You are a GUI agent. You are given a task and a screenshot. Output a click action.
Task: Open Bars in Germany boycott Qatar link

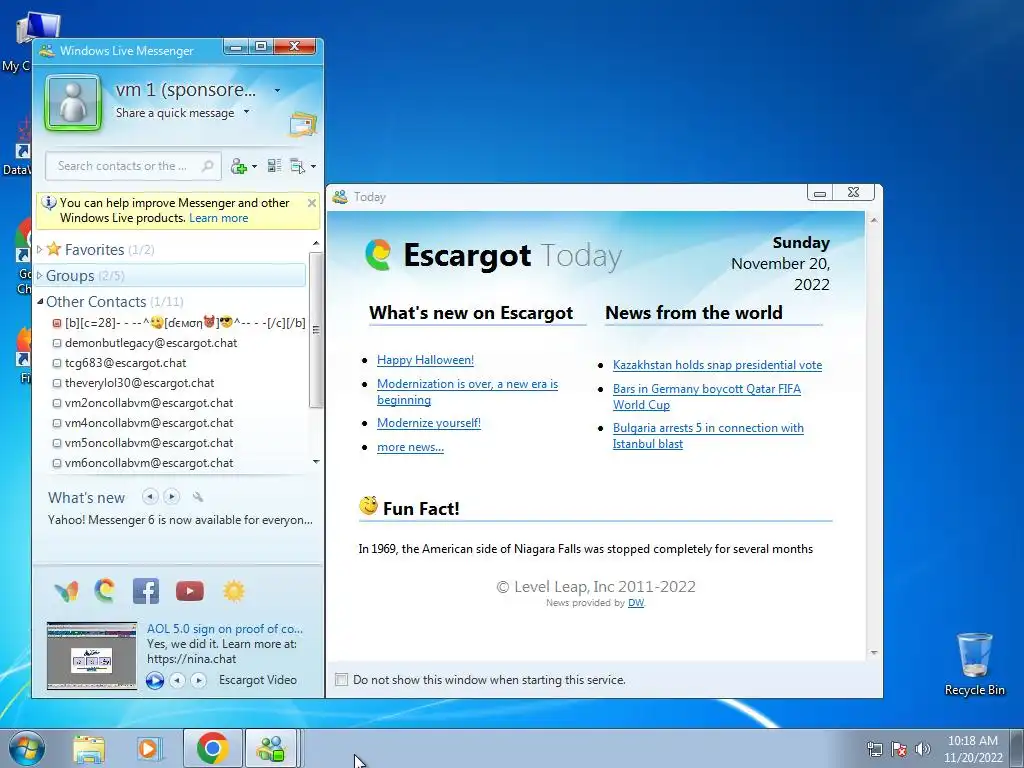[707, 396]
